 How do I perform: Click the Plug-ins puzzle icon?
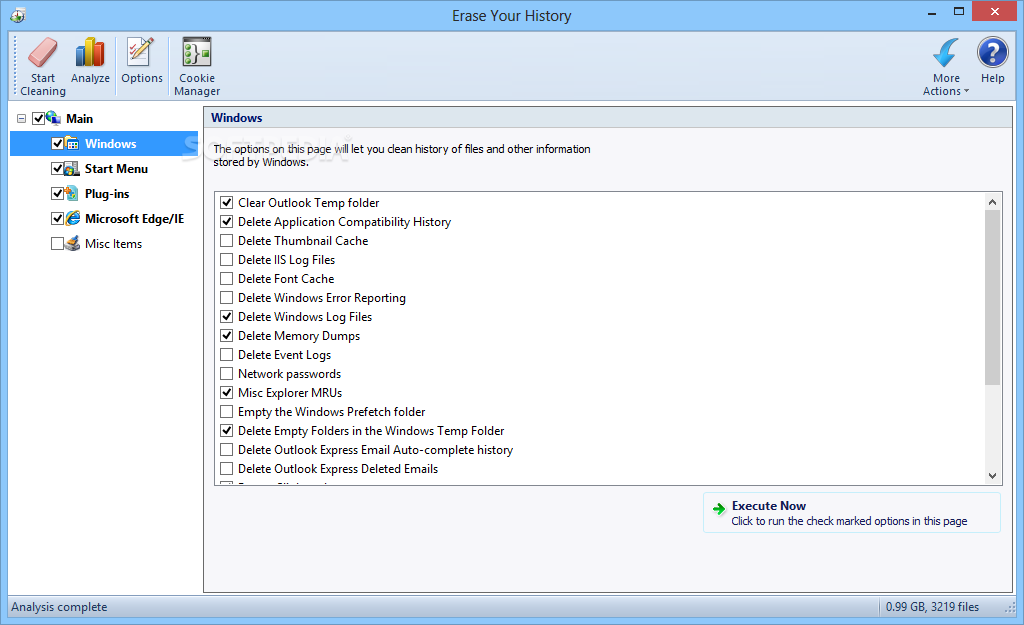click(72, 193)
